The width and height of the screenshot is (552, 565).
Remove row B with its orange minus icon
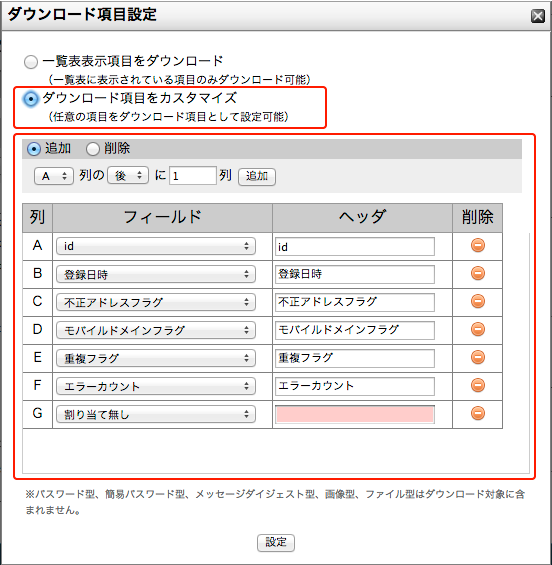(x=478, y=273)
